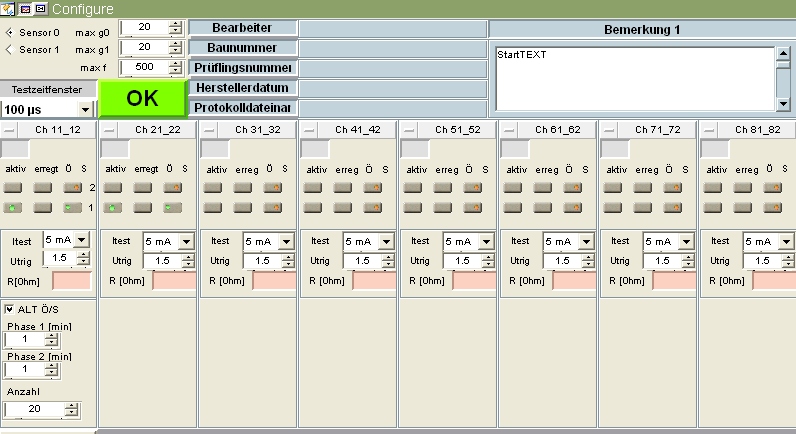Click the Bearbeiter label button
Screen dimensions: 796x434
243,28
